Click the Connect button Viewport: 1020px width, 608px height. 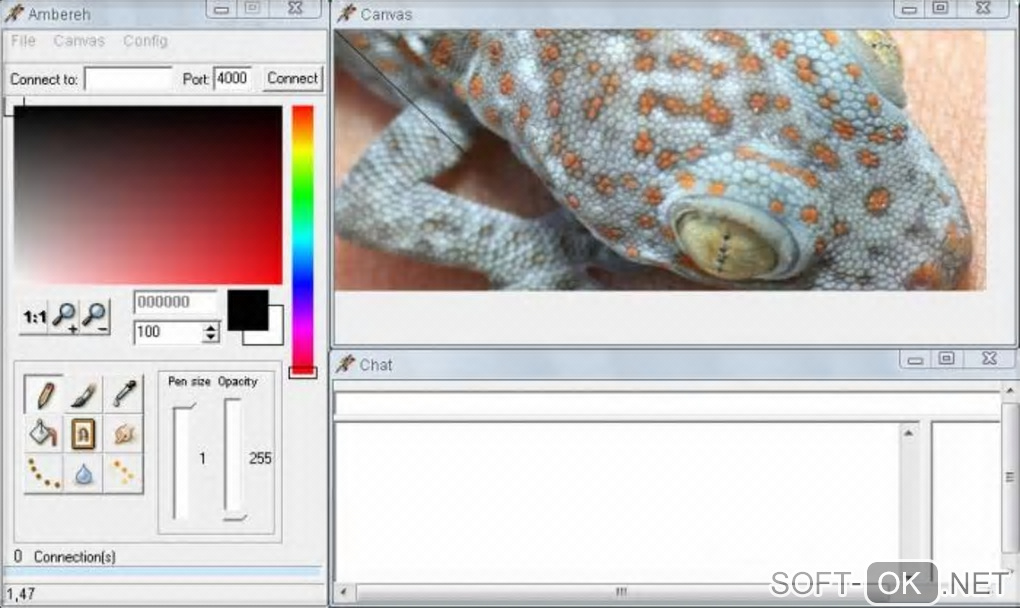pos(293,79)
